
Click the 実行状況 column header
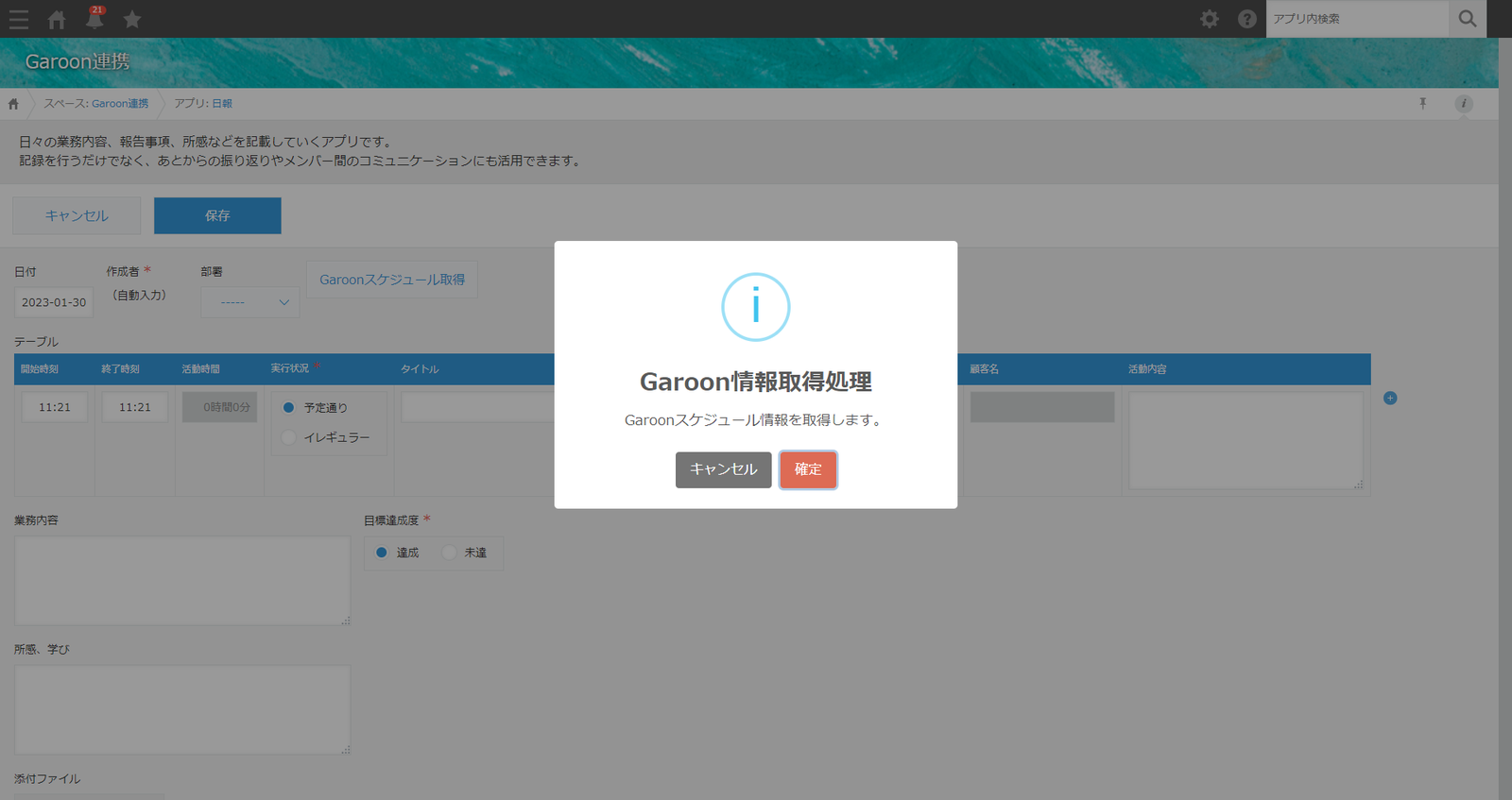point(289,368)
